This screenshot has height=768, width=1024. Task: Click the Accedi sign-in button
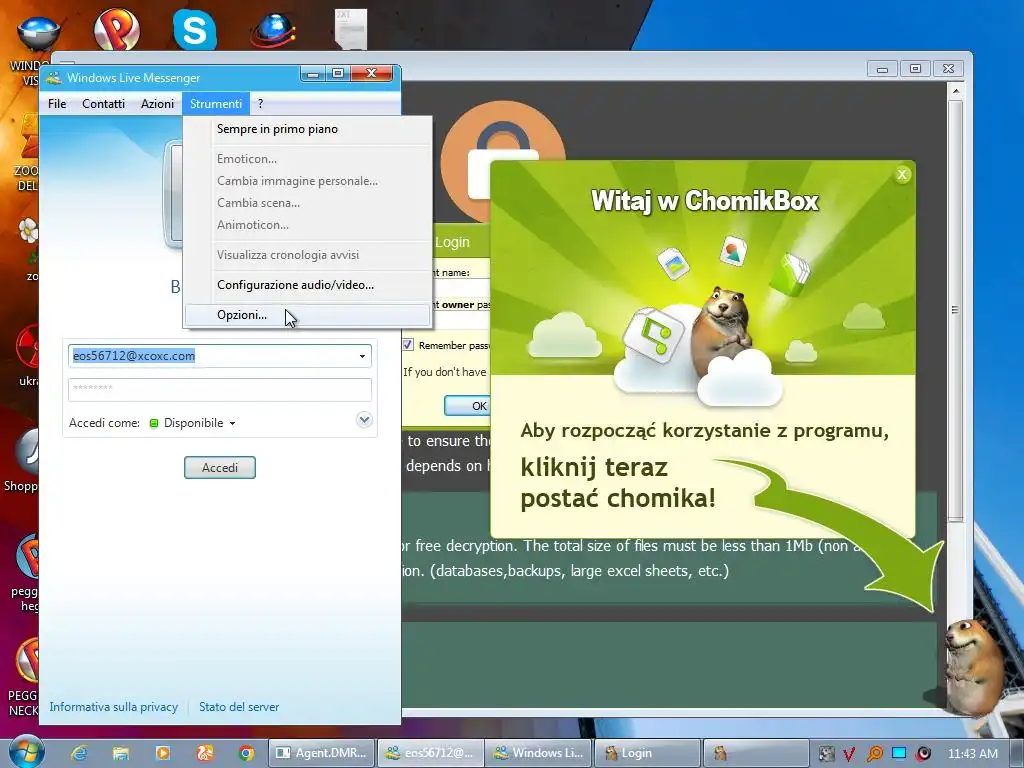pos(219,468)
